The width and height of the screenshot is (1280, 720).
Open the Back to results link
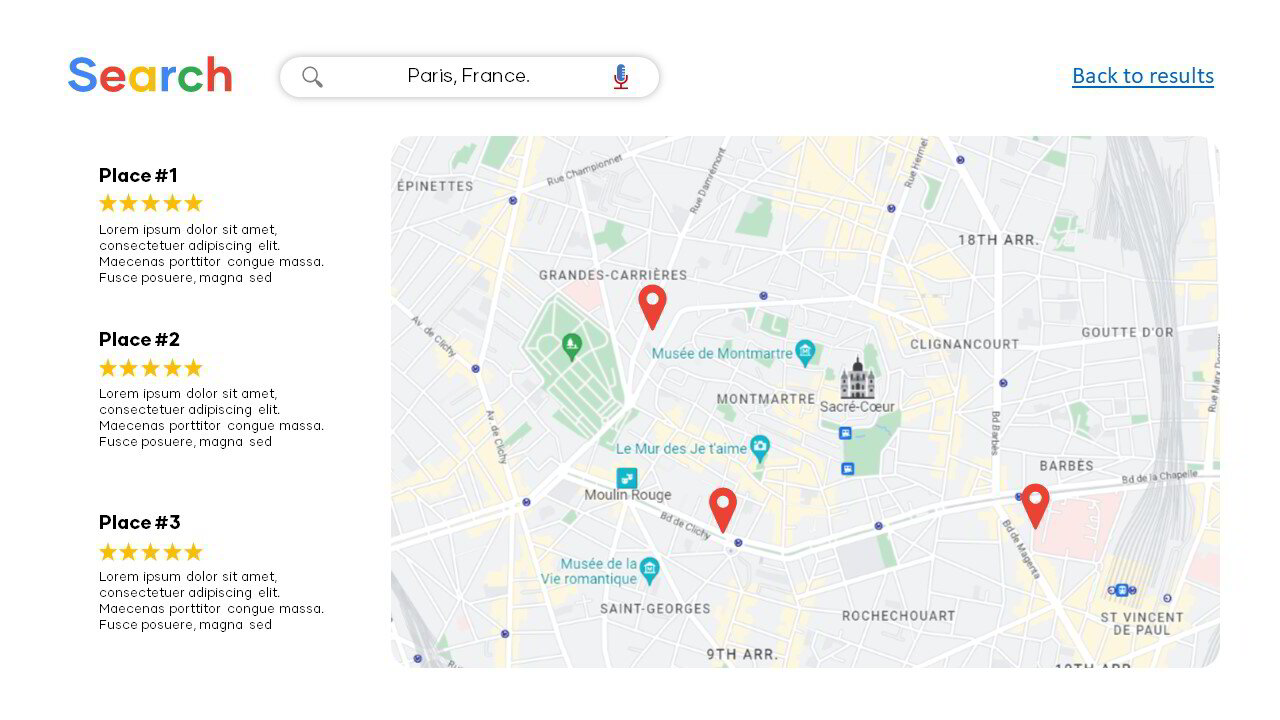(1143, 76)
